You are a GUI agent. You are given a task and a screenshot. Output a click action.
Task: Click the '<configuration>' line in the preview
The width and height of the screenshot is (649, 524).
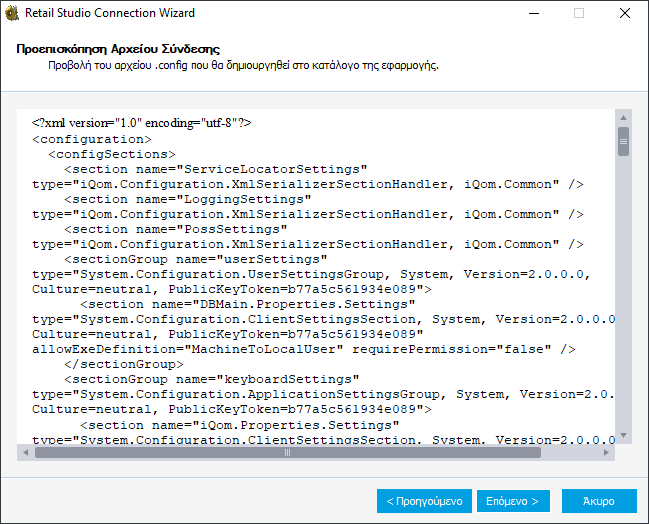pos(92,139)
